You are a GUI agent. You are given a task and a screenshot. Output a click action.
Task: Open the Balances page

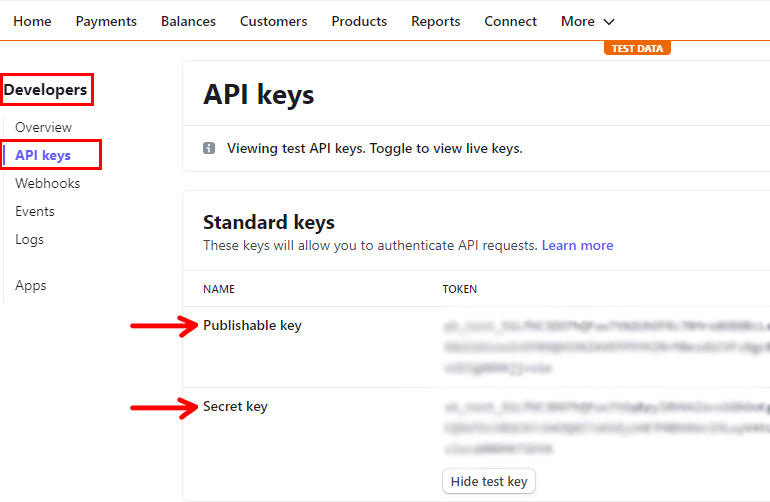188,21
